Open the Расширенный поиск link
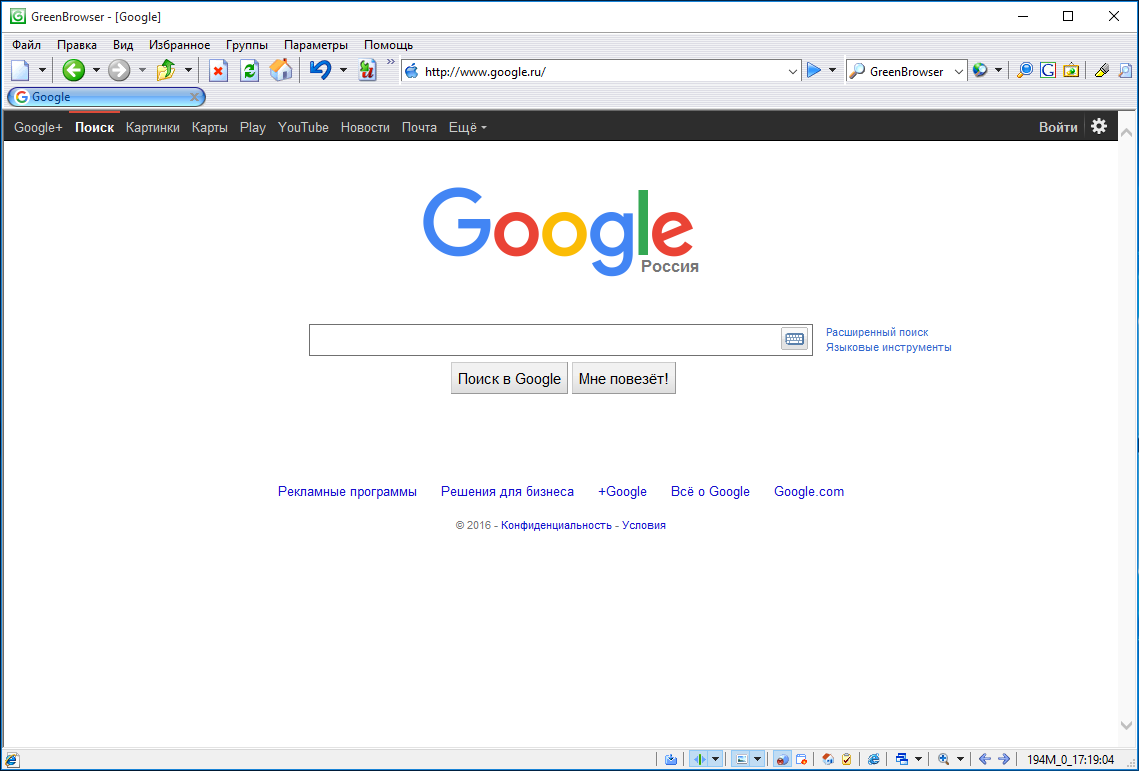This screenshot has height=771, width=1139. tap(877, 332)
